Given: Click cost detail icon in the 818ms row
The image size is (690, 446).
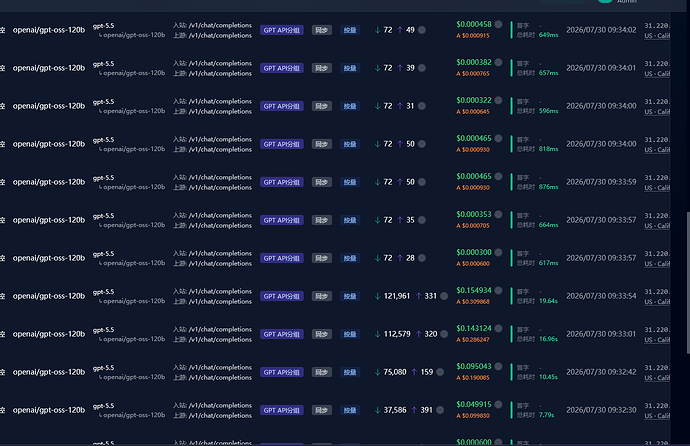Looking at the screenshot, I should click(498, 138).
